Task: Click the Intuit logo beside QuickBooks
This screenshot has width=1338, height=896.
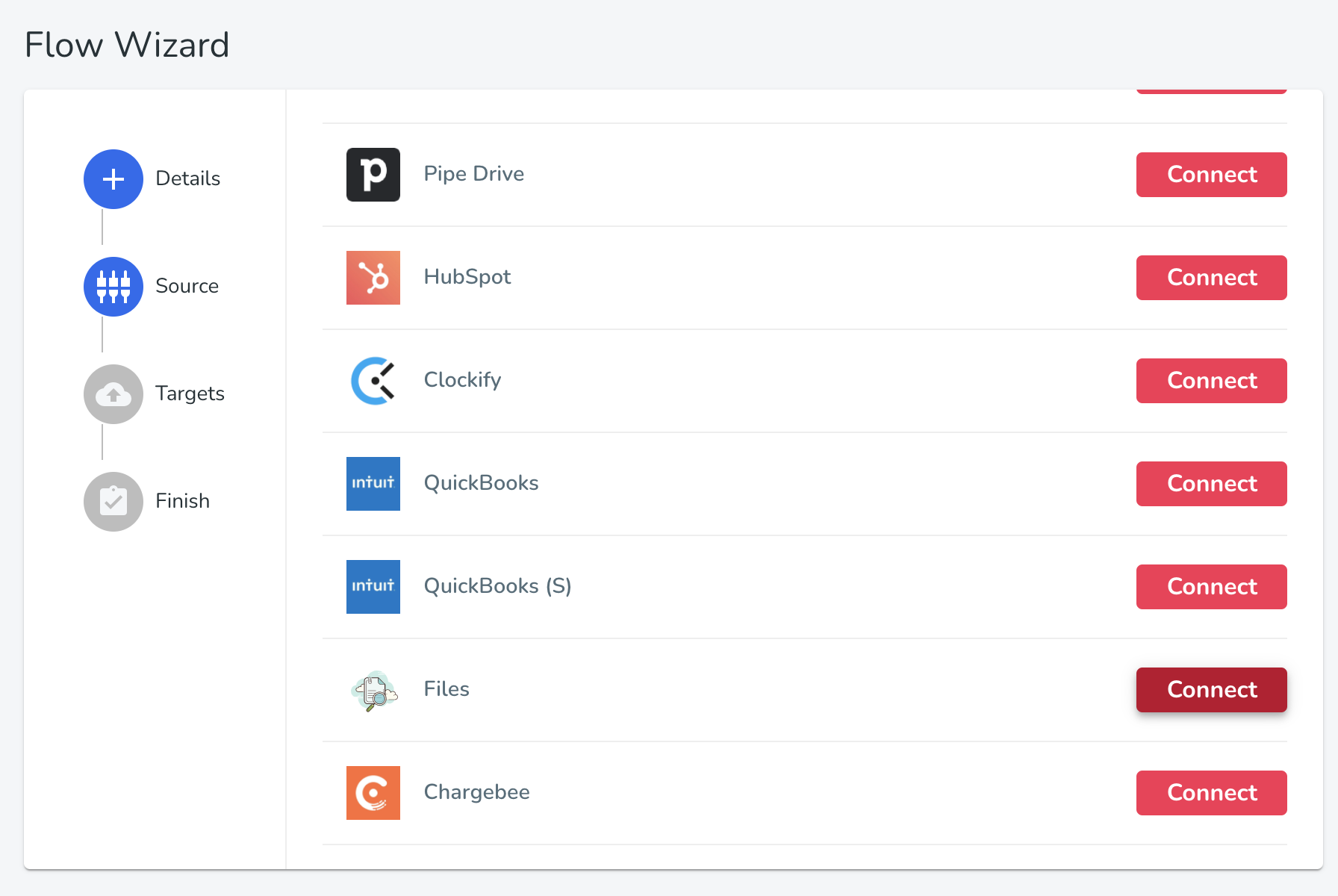Action: pyautogui.click(x=373, y=484)
